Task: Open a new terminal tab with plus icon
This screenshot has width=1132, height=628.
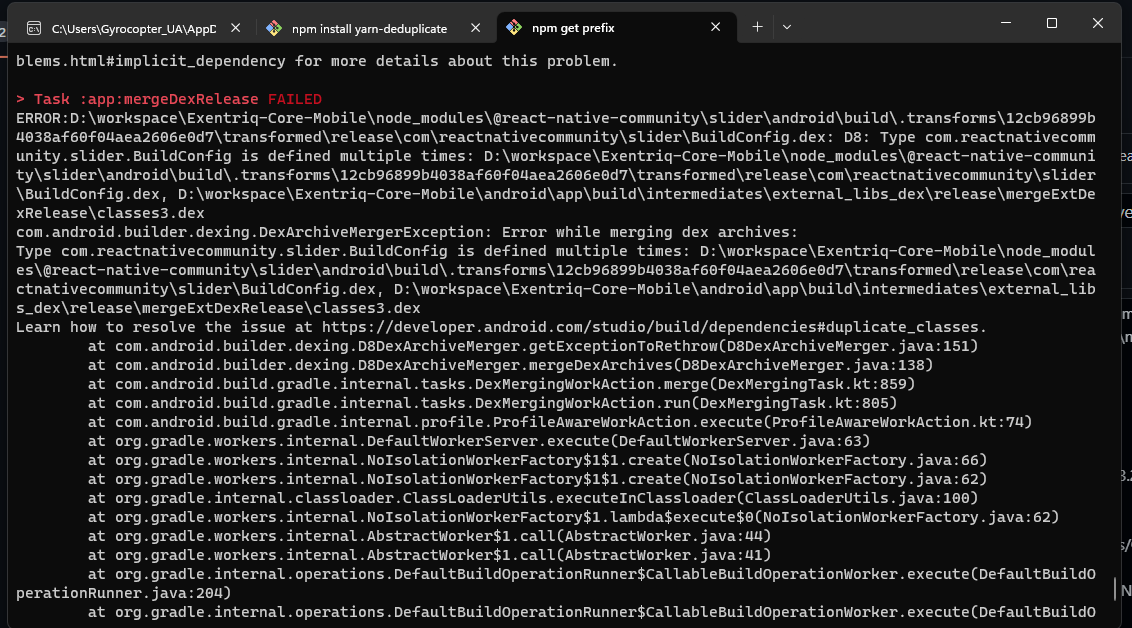Action: (757, 27)
